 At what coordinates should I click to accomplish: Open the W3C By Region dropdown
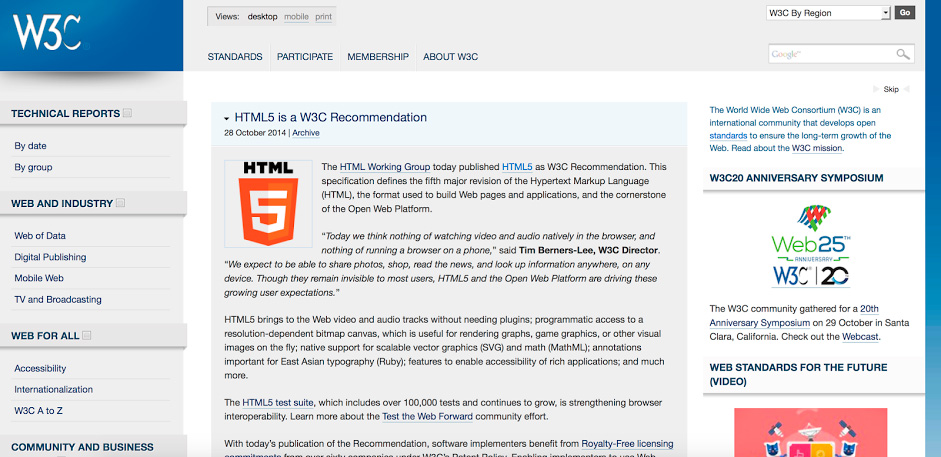(828, 13)
